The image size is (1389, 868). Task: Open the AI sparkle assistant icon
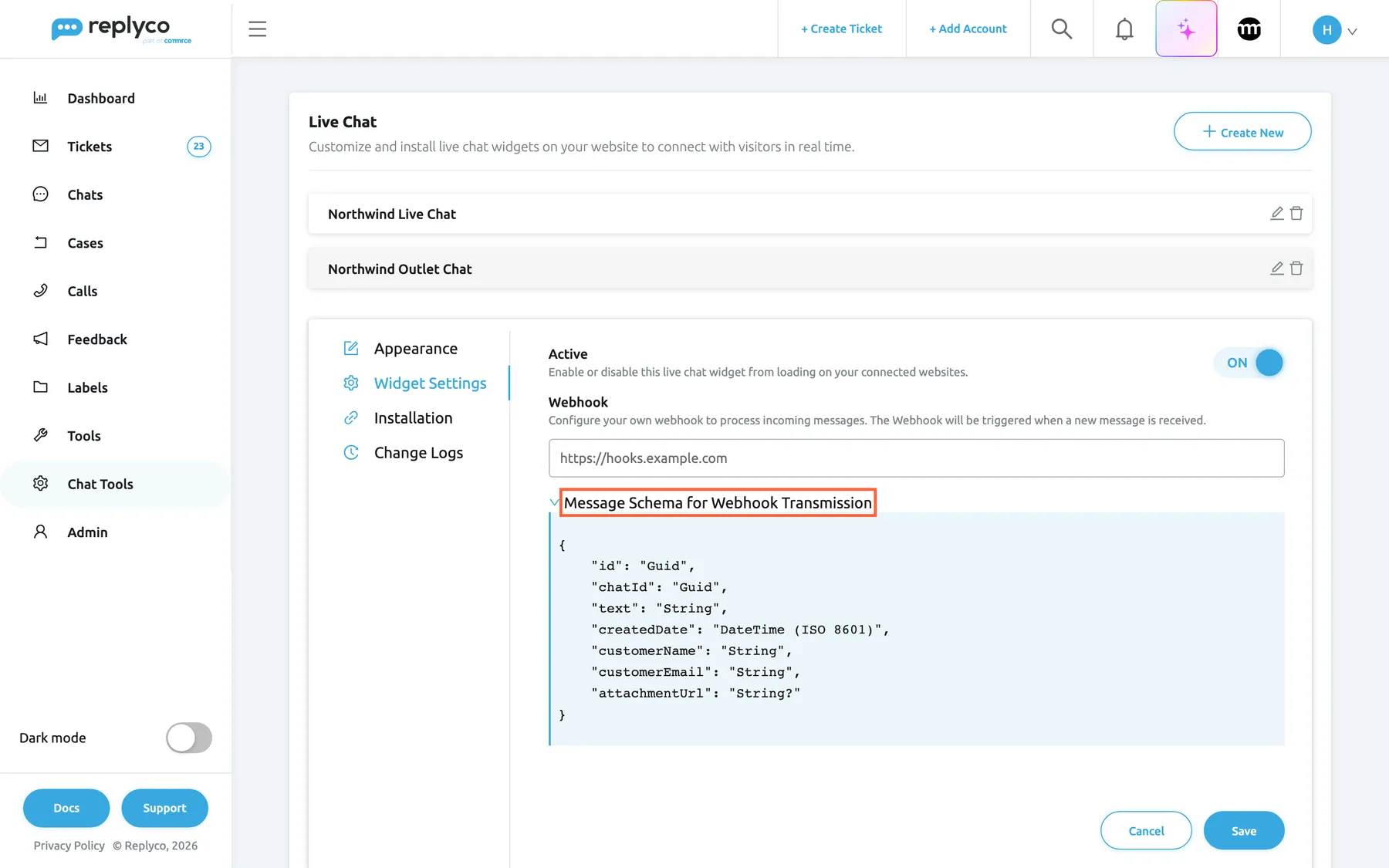[1186, 29]
